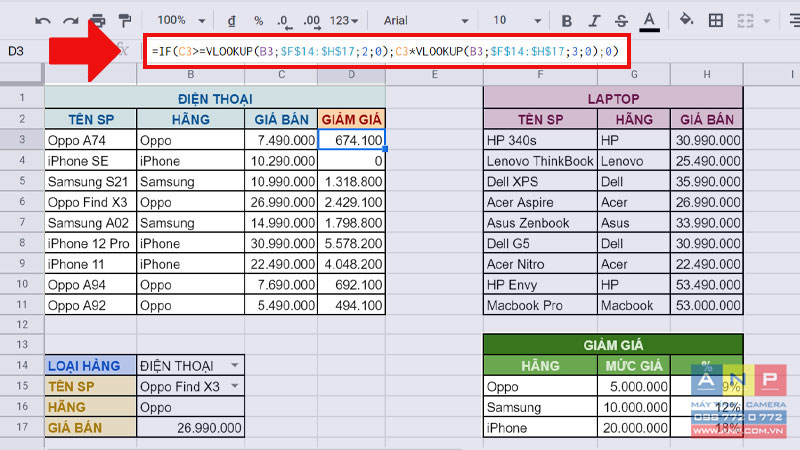Viewport: 800px width, 450px height.
Task: Click the green GIẢM GIÁ table title
Action: pos(613,345)
